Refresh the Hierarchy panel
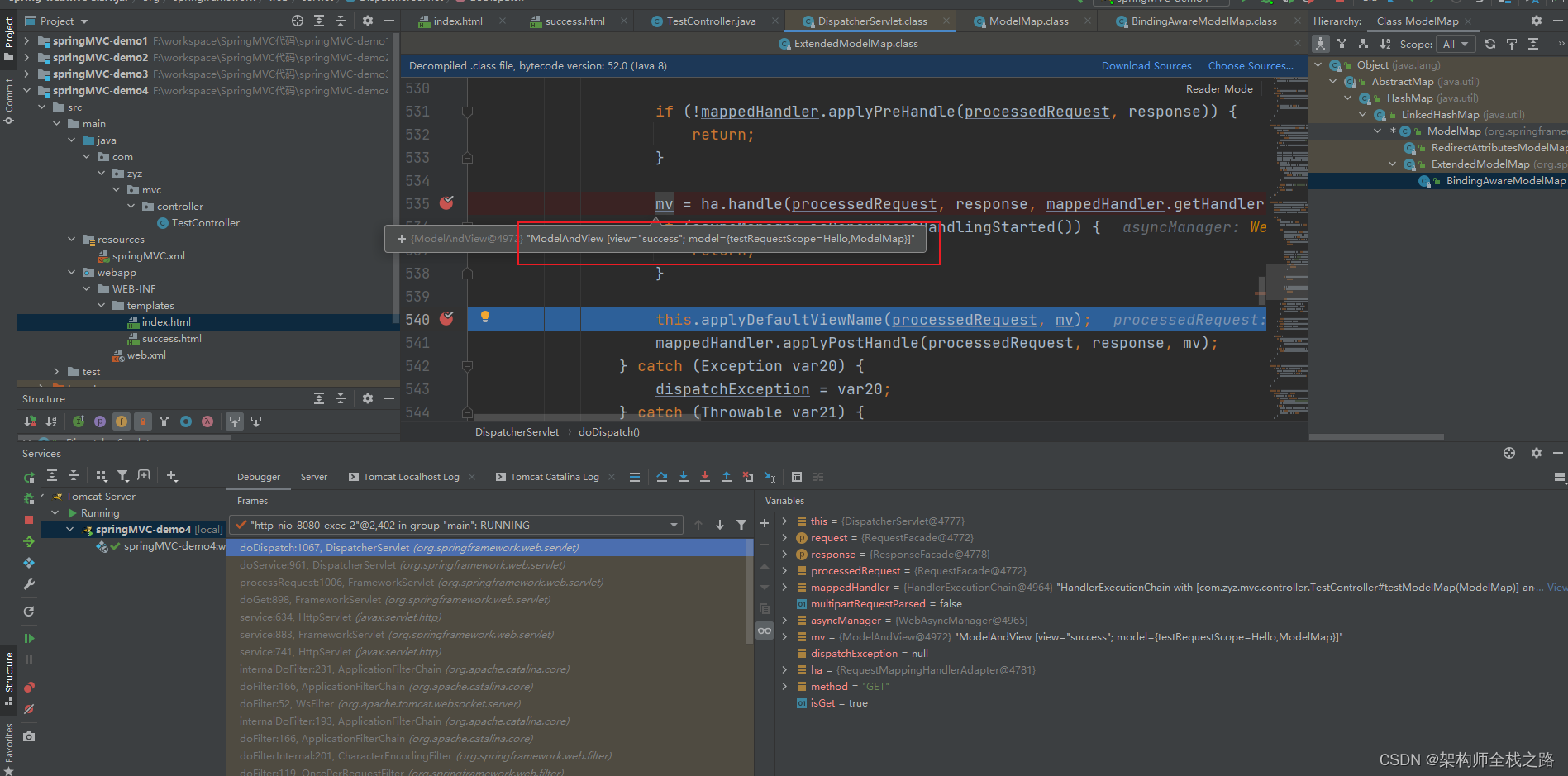1568x776 pixels. (x=1490, y=44)
